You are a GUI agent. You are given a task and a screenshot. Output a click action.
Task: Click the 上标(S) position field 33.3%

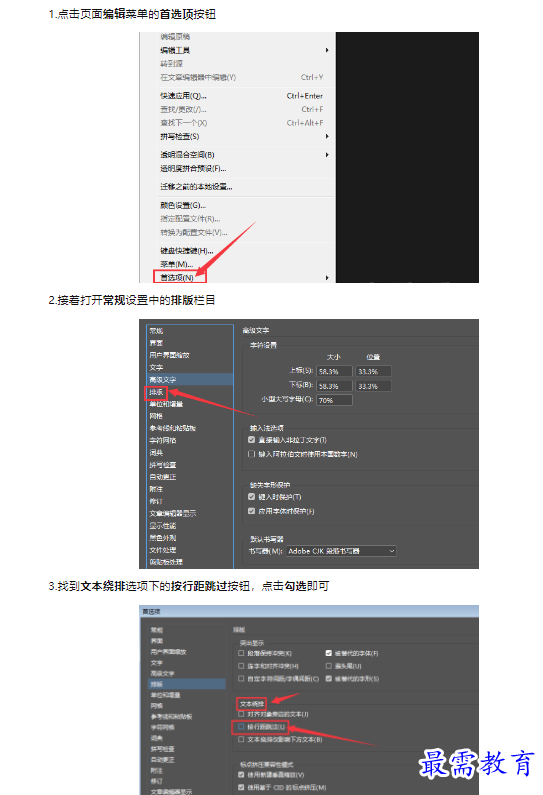[x=374, y=372]
